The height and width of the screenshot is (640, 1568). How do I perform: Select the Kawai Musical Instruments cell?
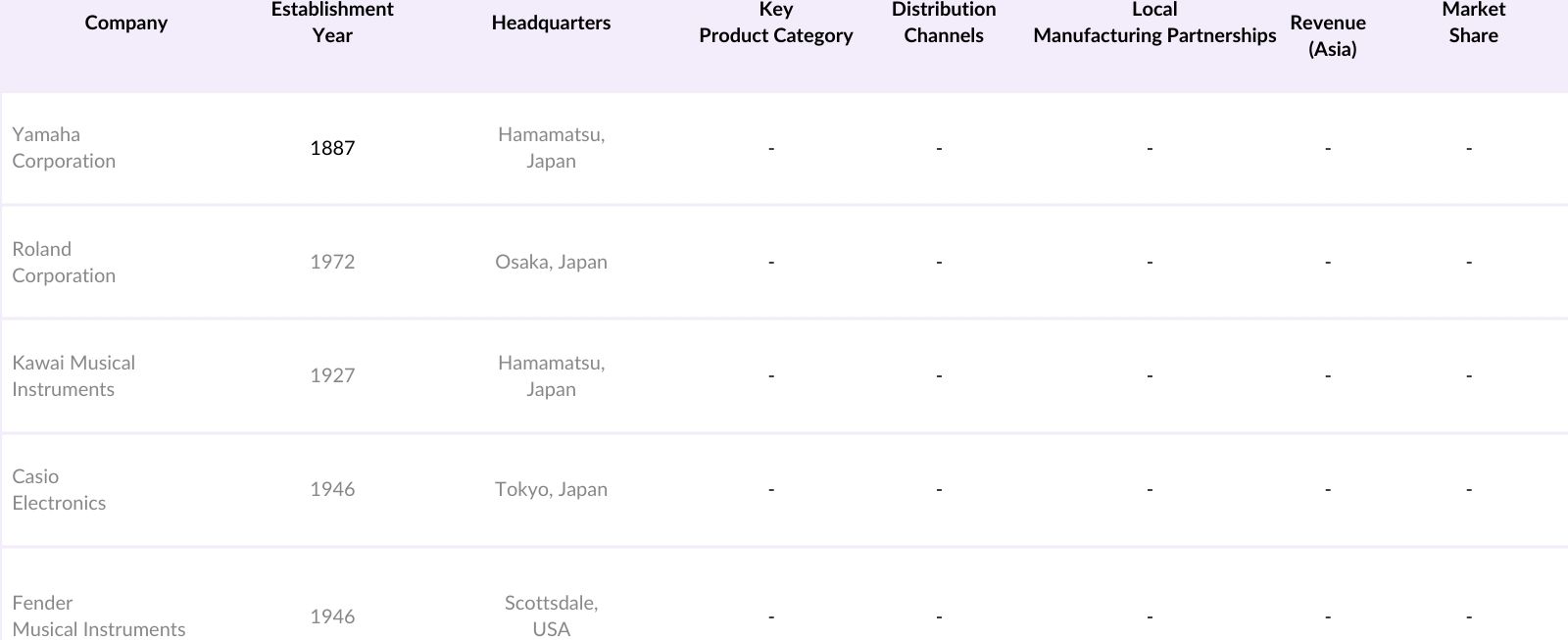point(73,375)
